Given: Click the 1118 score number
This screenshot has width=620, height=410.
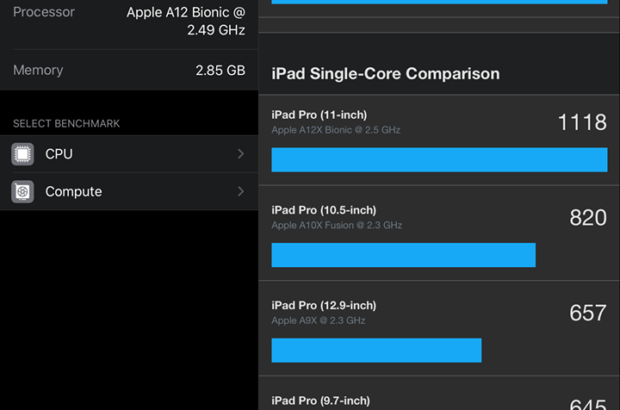Looking at the screenshot, I should click(582, 123).
